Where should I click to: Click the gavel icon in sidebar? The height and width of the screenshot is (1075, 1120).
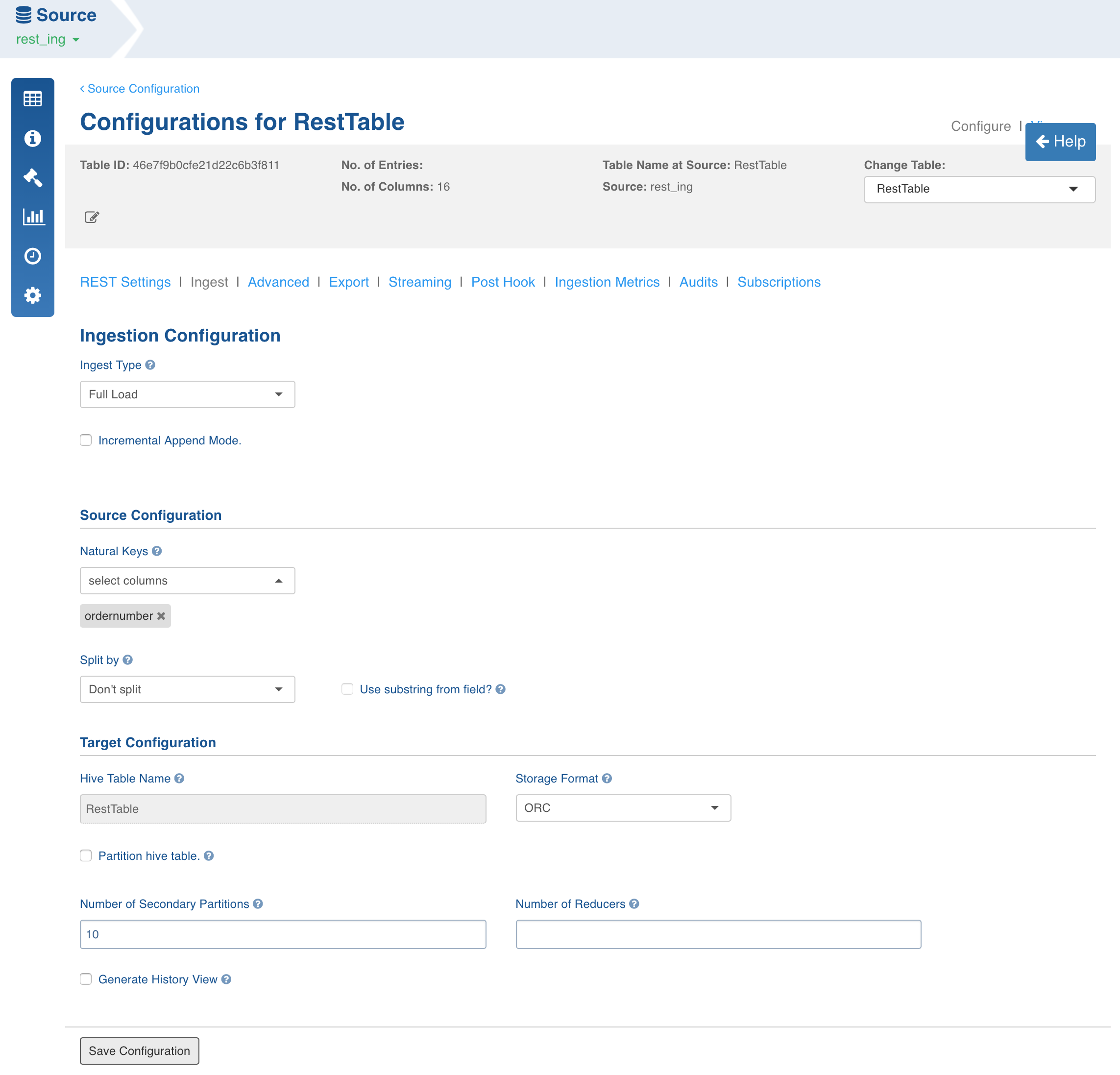[x=32, y=178]
